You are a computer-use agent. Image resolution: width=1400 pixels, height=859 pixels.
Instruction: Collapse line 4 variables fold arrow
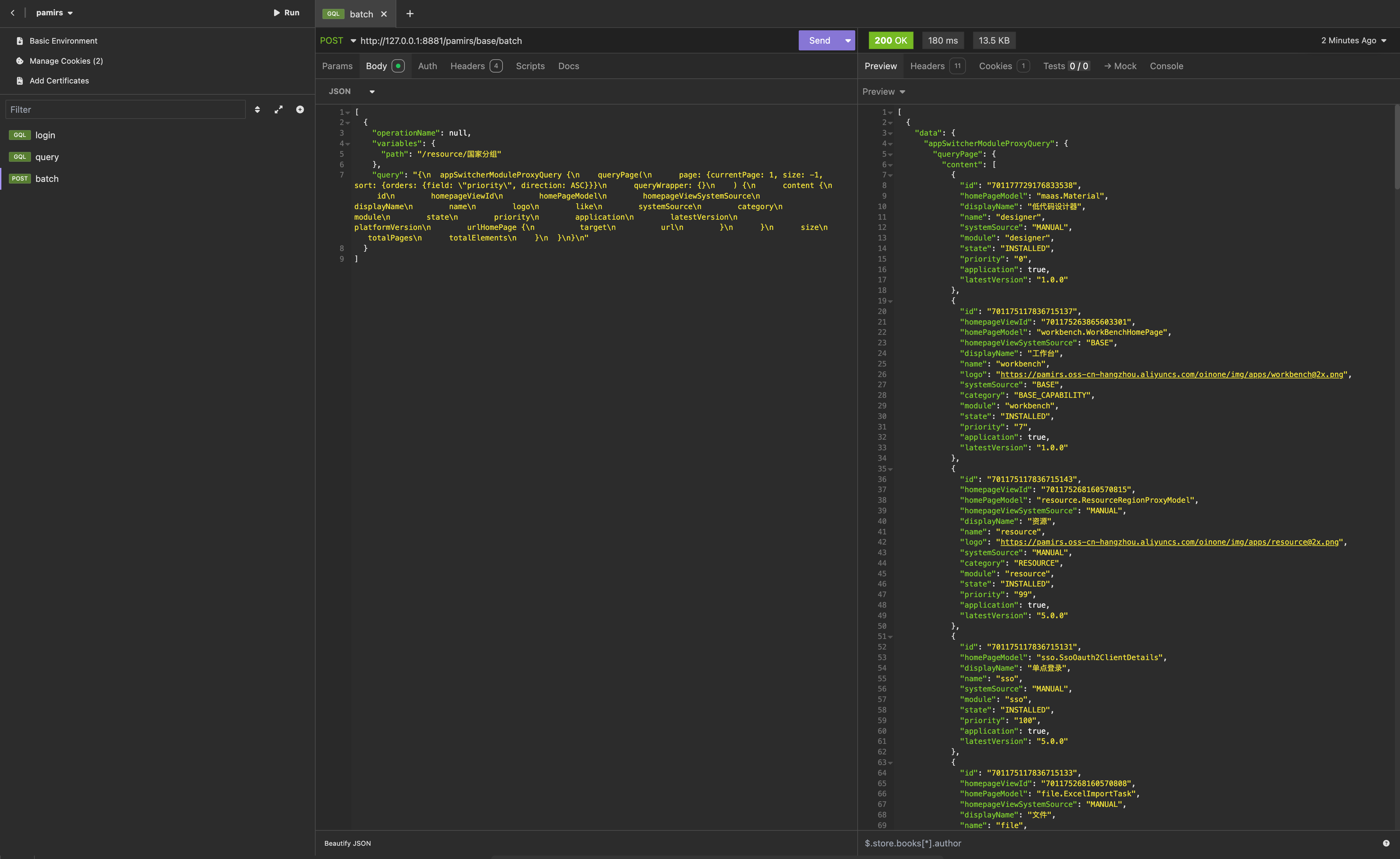[x=348, y=144]
